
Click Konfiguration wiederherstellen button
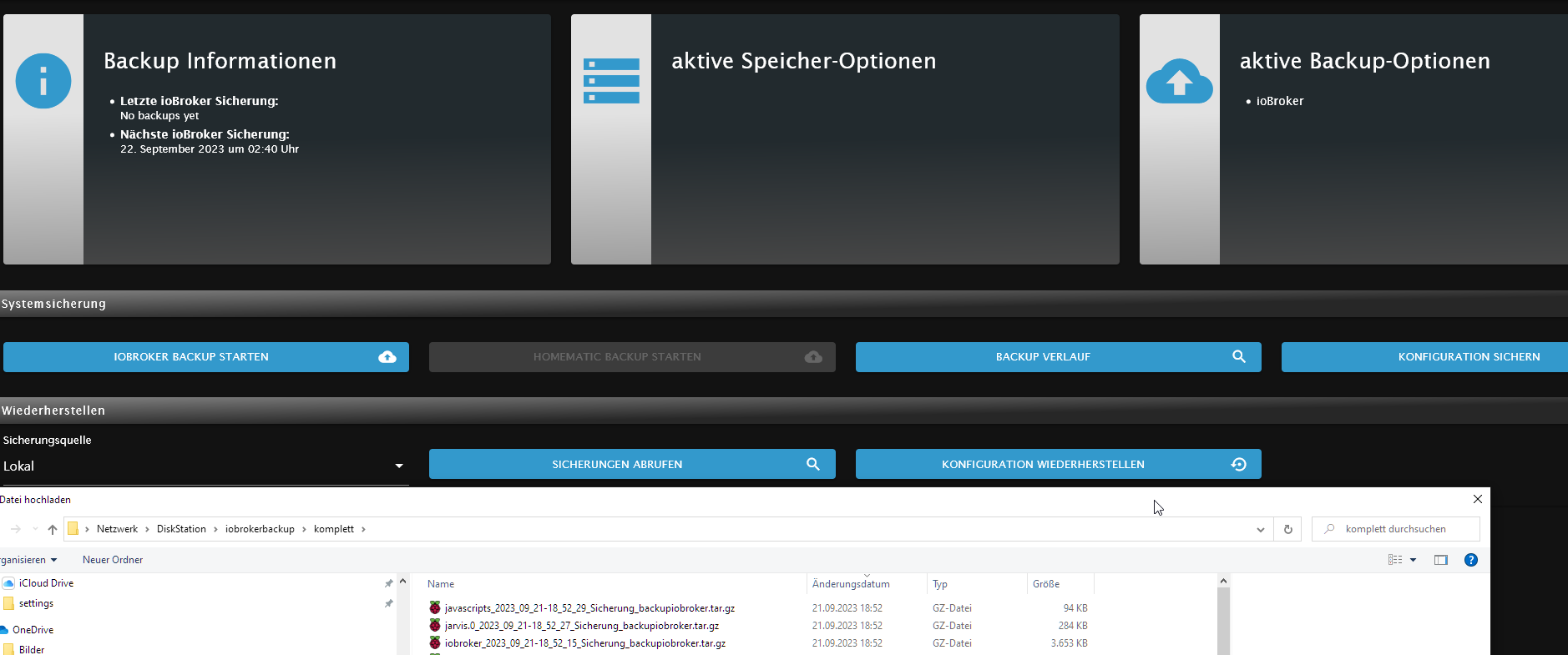tap(1059, 464)
